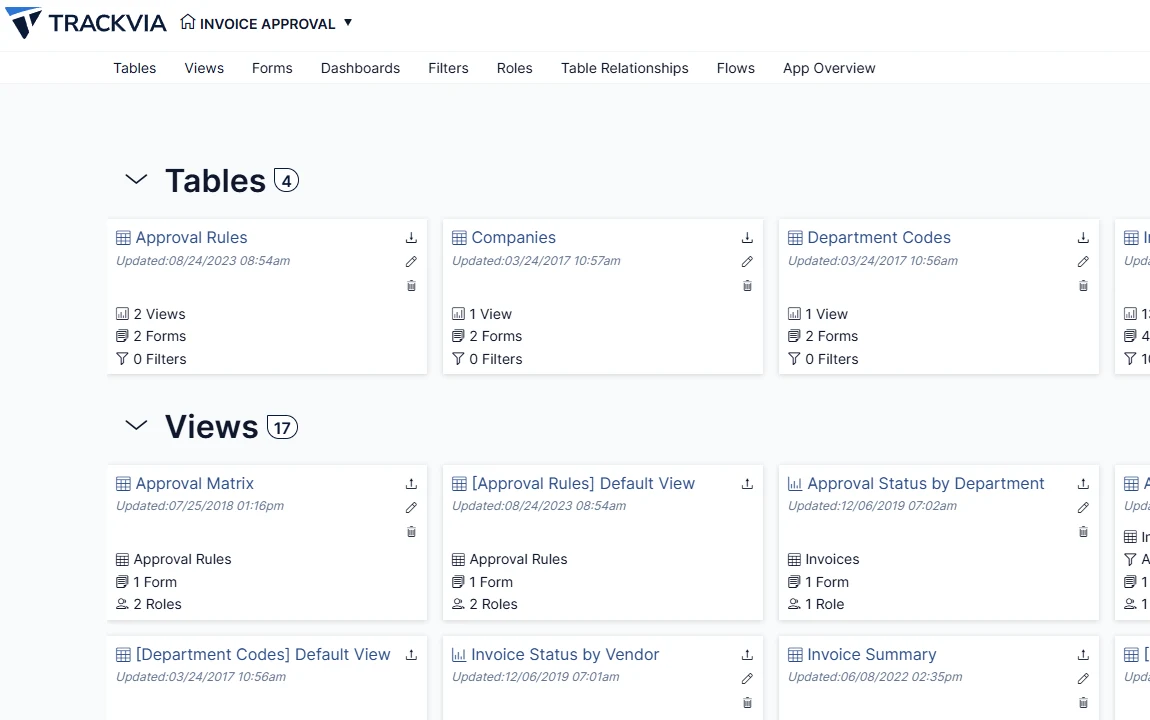Click upload icon on Invoice Status by Vendor
Viewport: 1150px width, 720px height.
click(x=747, y=655)
